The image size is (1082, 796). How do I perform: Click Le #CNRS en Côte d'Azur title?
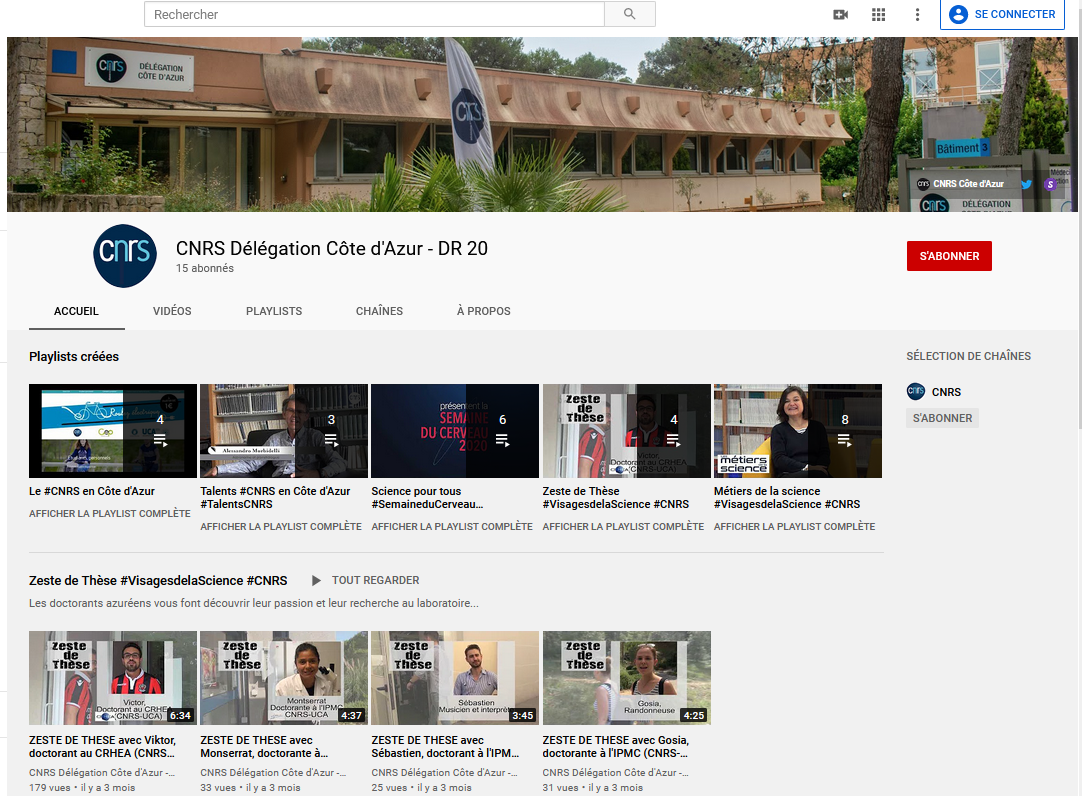(92, 491)
